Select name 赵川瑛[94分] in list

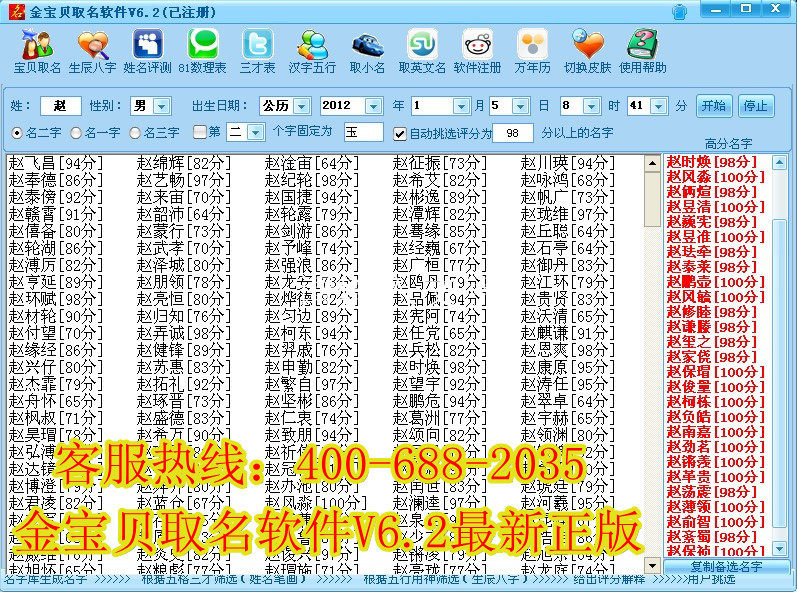coord(568,163)
